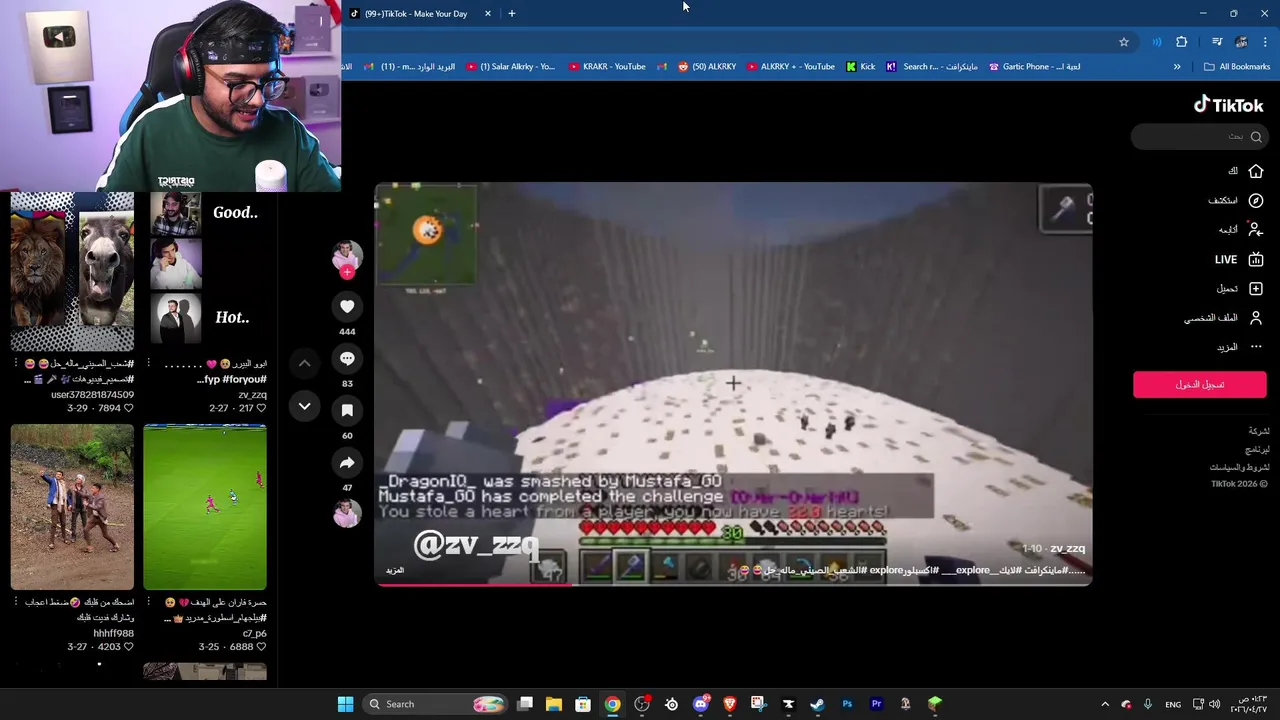Open the comments bubble showing 83
Viewport: 1280px width, 720px height.
click(x=347, y=359)
